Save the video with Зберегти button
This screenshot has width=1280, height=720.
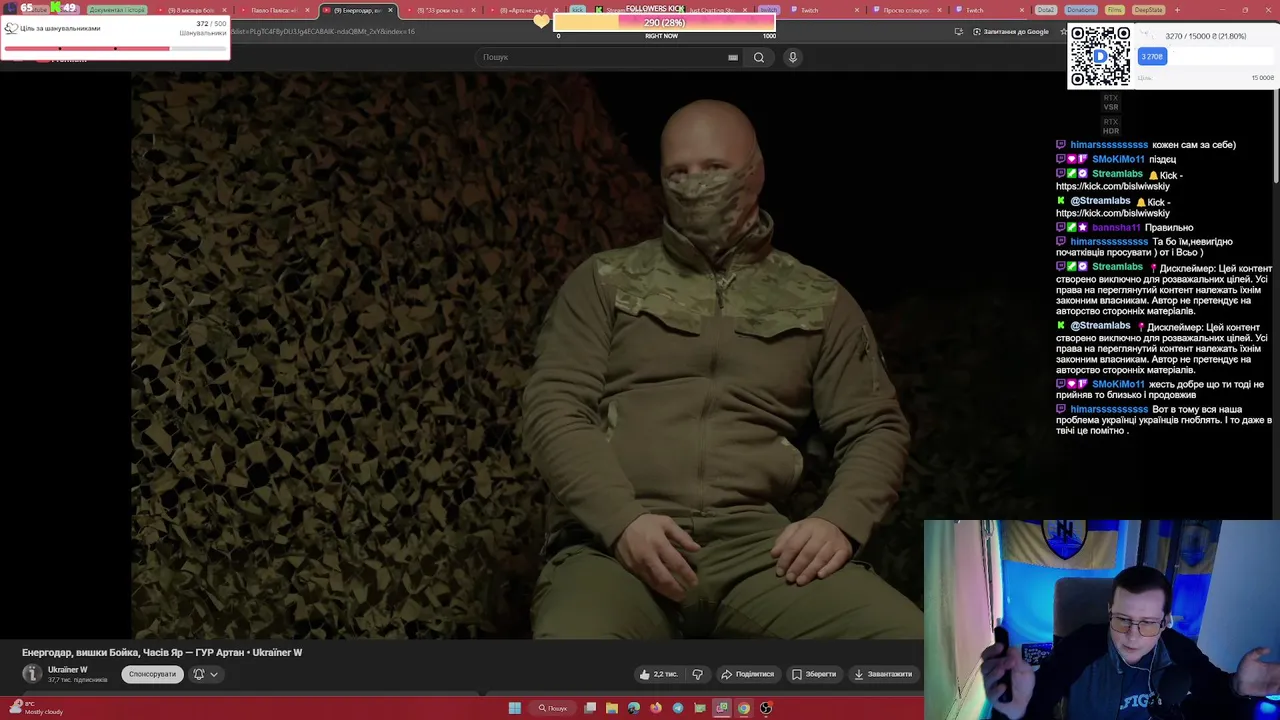point(814,674)
